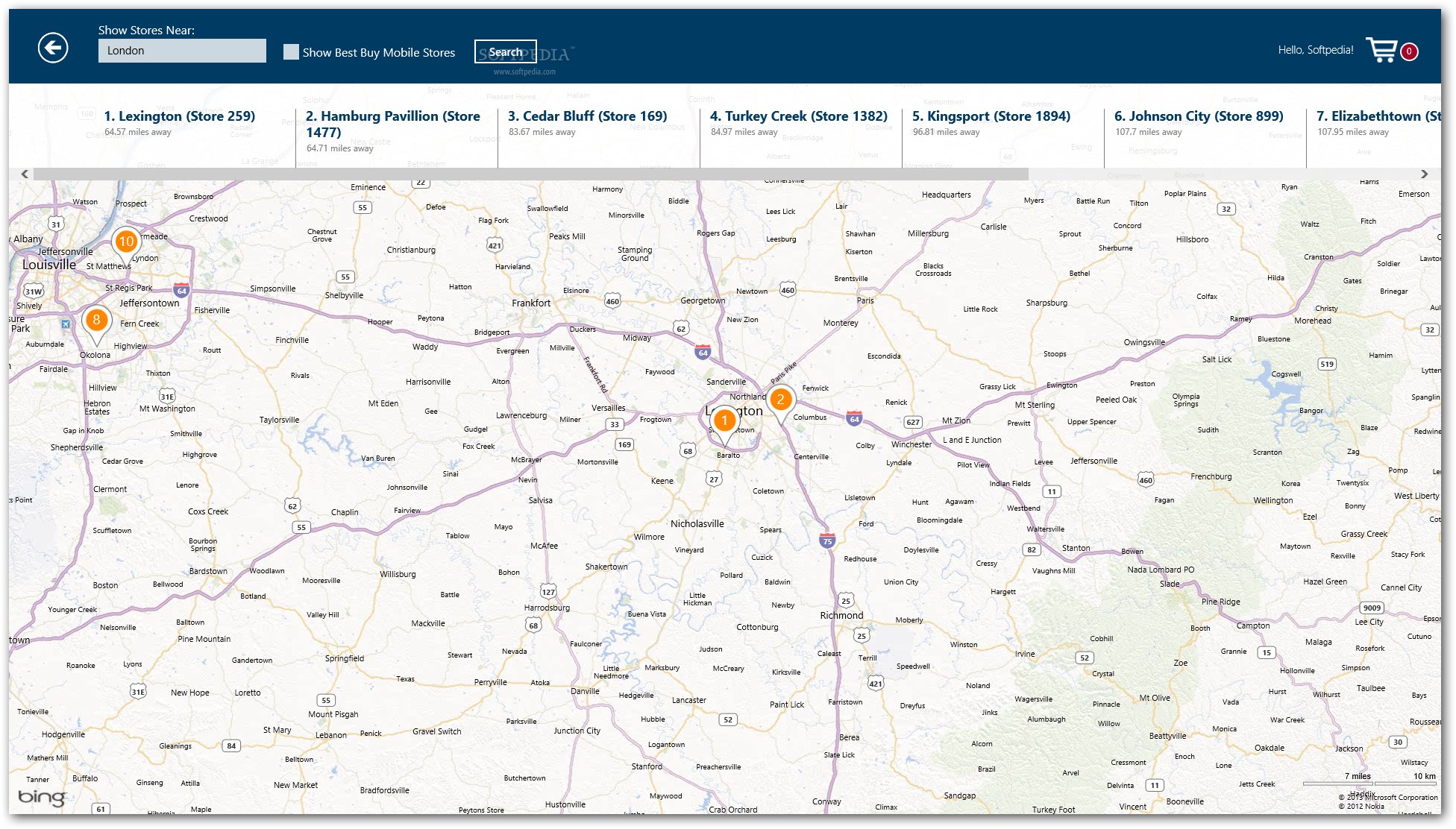1456x829 pixels.
Task: Enable Show Best Buy Mobile Stores checkbox
Action: tap(291, 51)
